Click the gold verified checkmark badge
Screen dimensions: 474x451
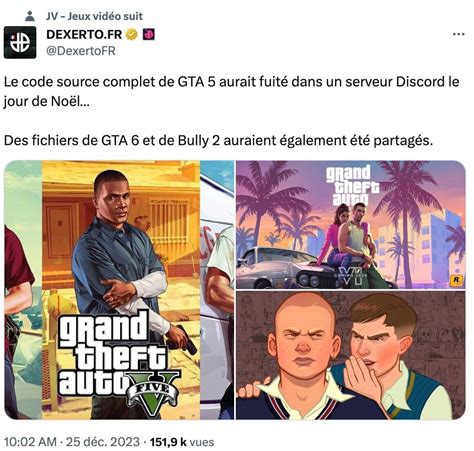coord(132,34)
